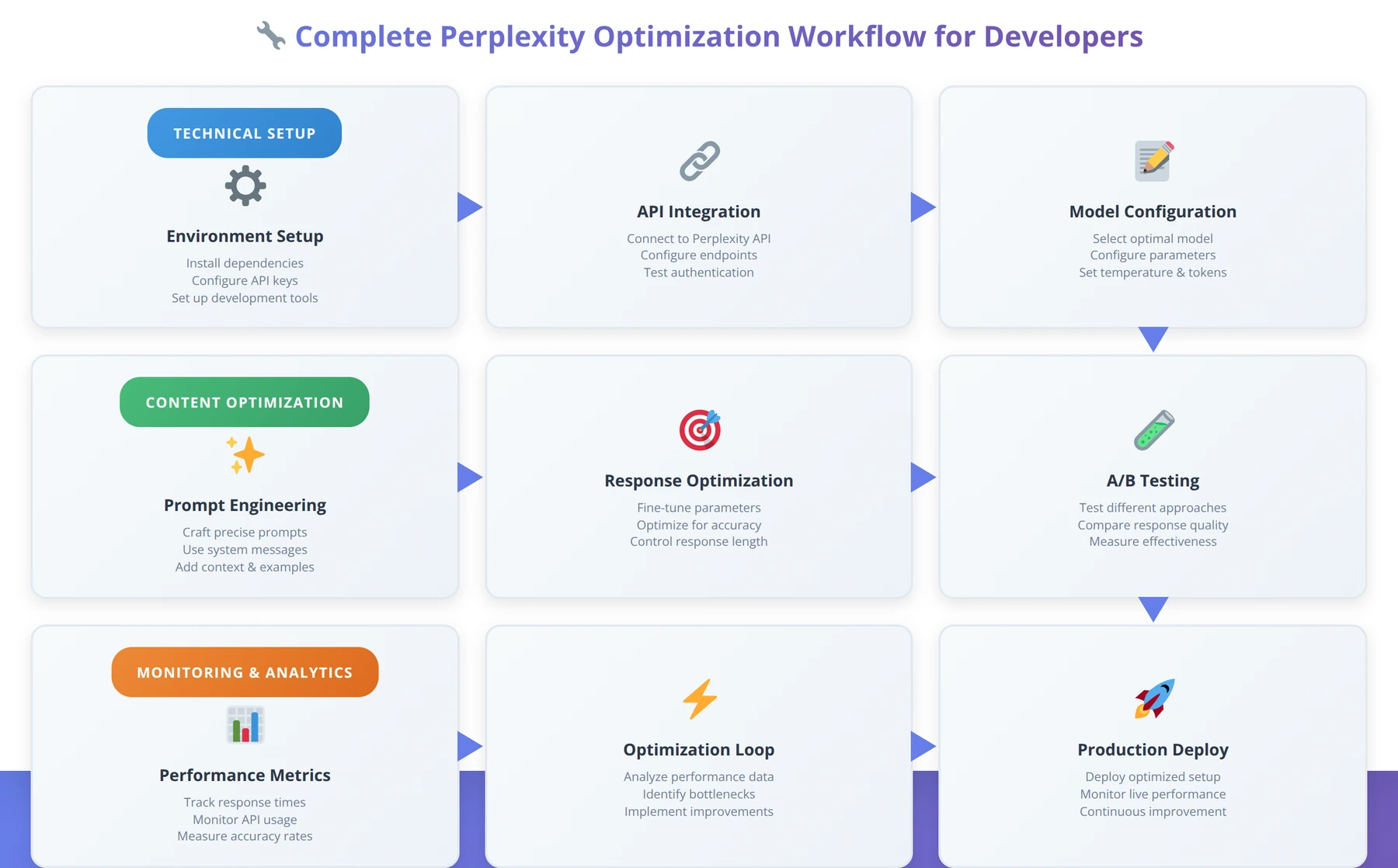Click 'Set temperature & tokens' text
1398x868 pixels.
click(x=1153, y=272)
